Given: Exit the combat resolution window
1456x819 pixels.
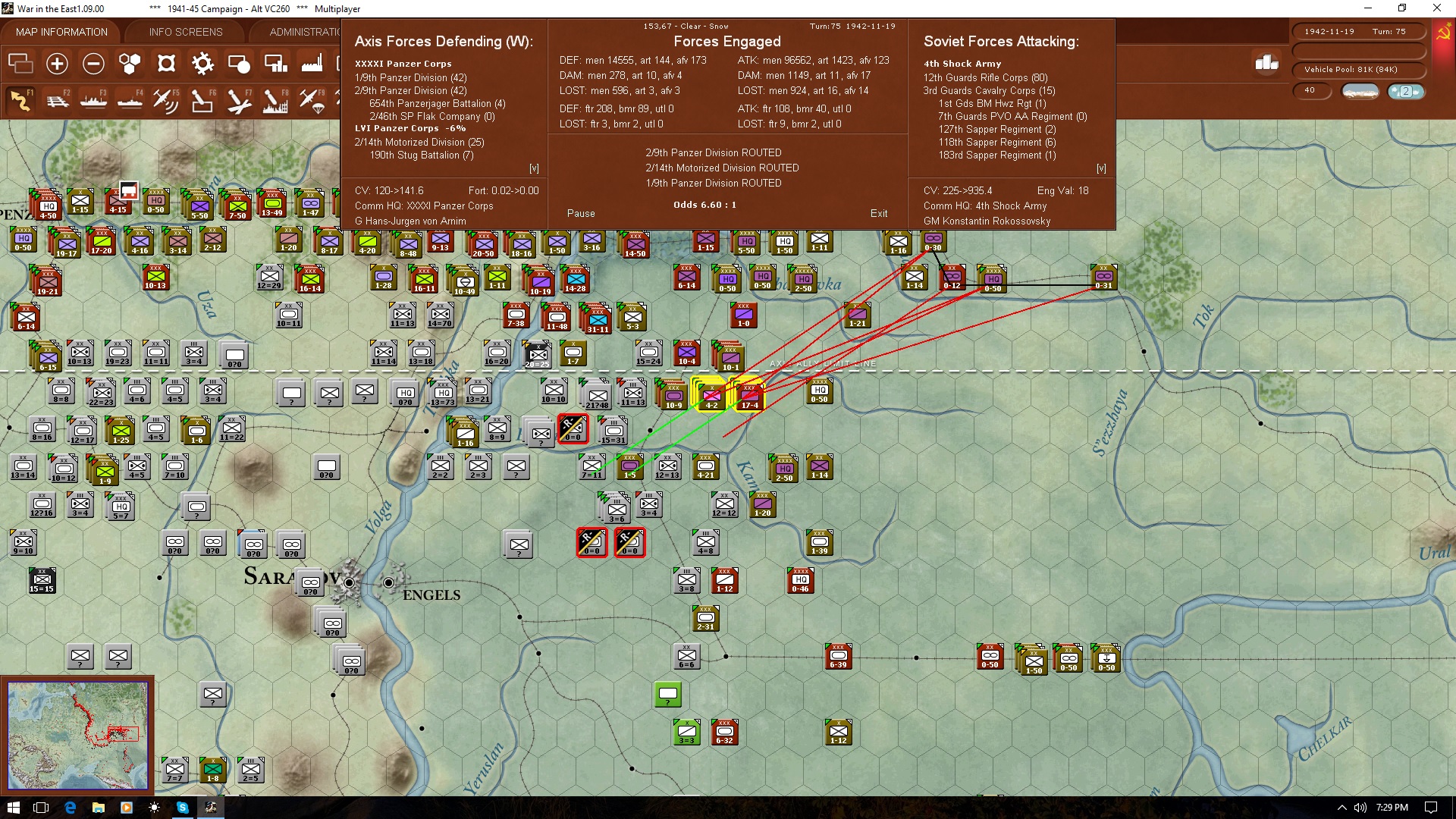Looking at the screenshot, I should pos(879,214).
